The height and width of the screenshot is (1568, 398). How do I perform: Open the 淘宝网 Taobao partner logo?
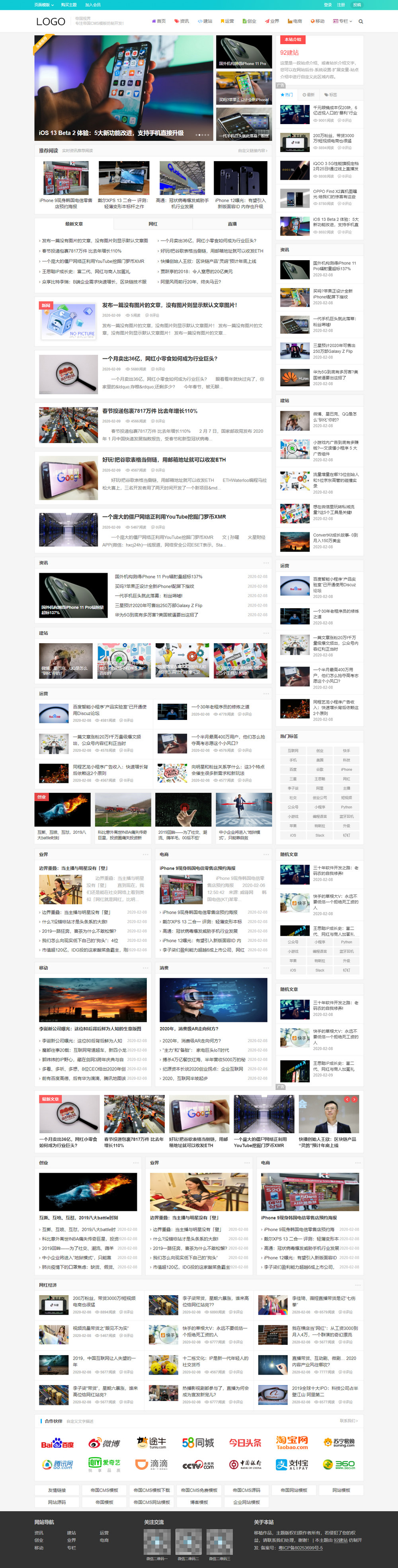pyautogui.click(x=292, y=1443)
